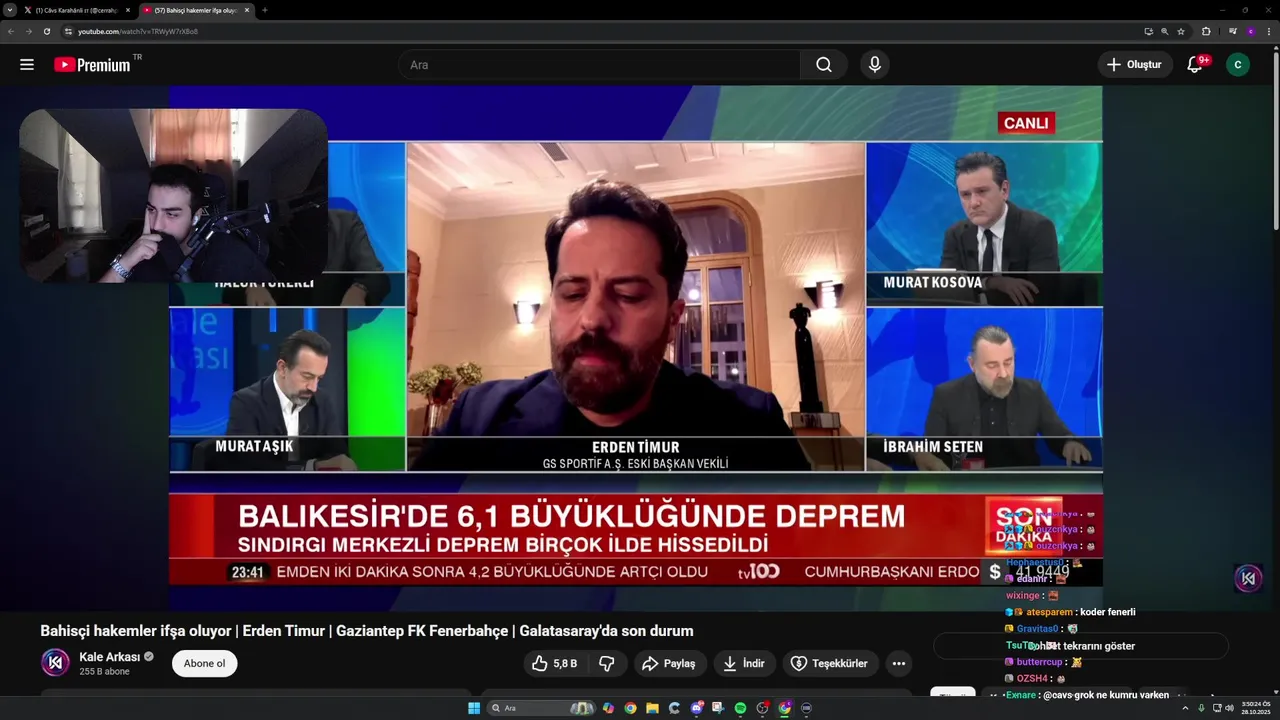Image resolution: width=1280 pixels, height=720 pixels.
Task: Click the Kale Arkası watermark on video
Action: [1248, 578]
